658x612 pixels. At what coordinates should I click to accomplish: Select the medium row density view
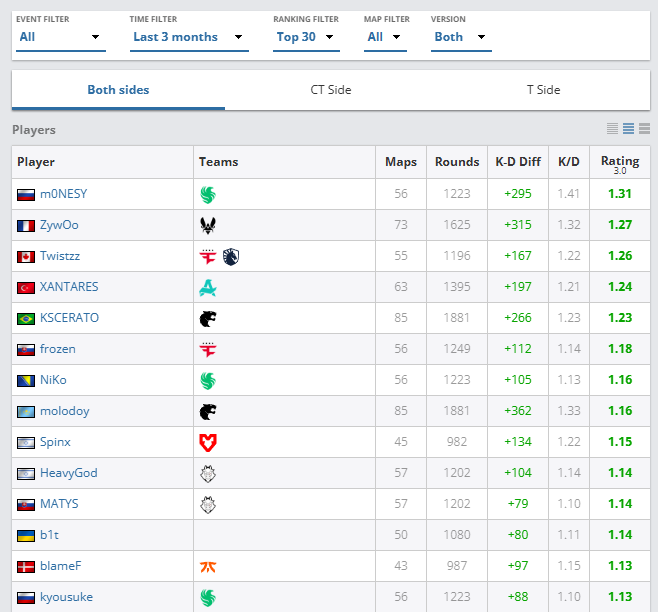[628, 129]
